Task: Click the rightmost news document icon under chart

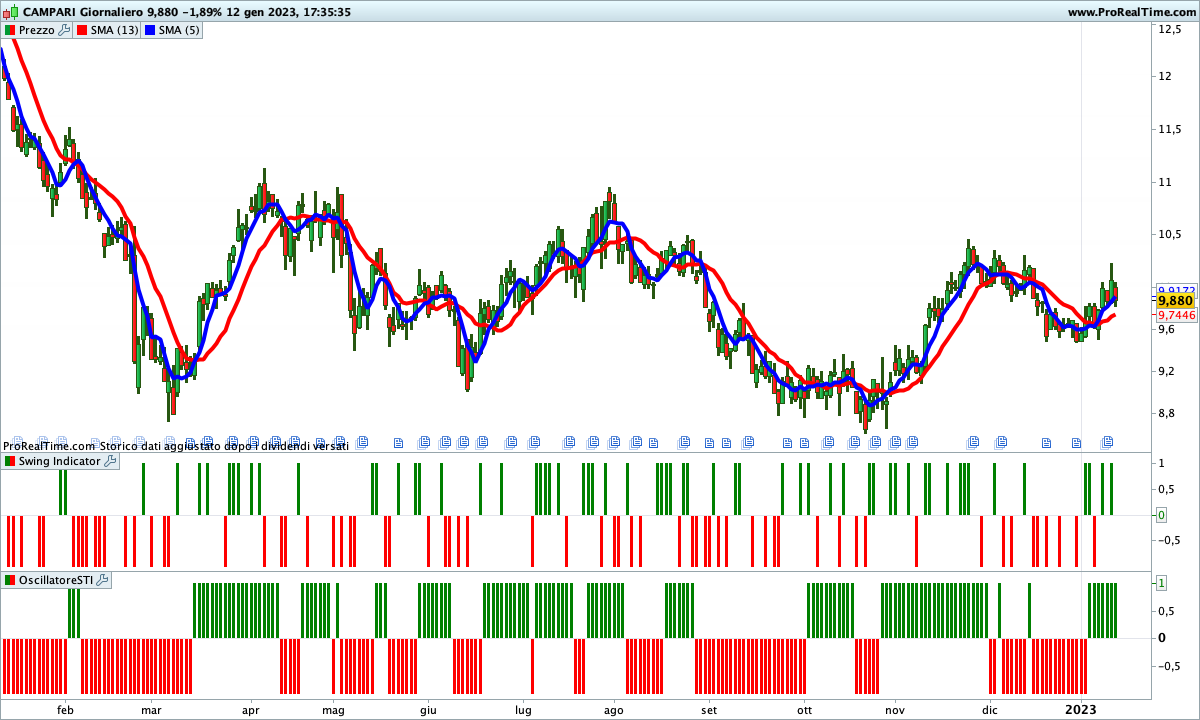Action: pyautogui.click(x=1107, y=441)
